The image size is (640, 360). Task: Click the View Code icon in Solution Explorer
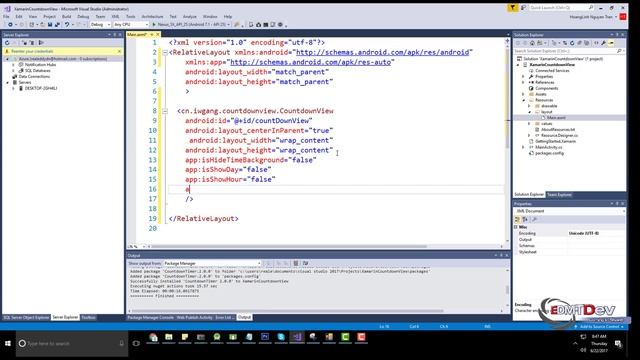click(x=596, y=43)
